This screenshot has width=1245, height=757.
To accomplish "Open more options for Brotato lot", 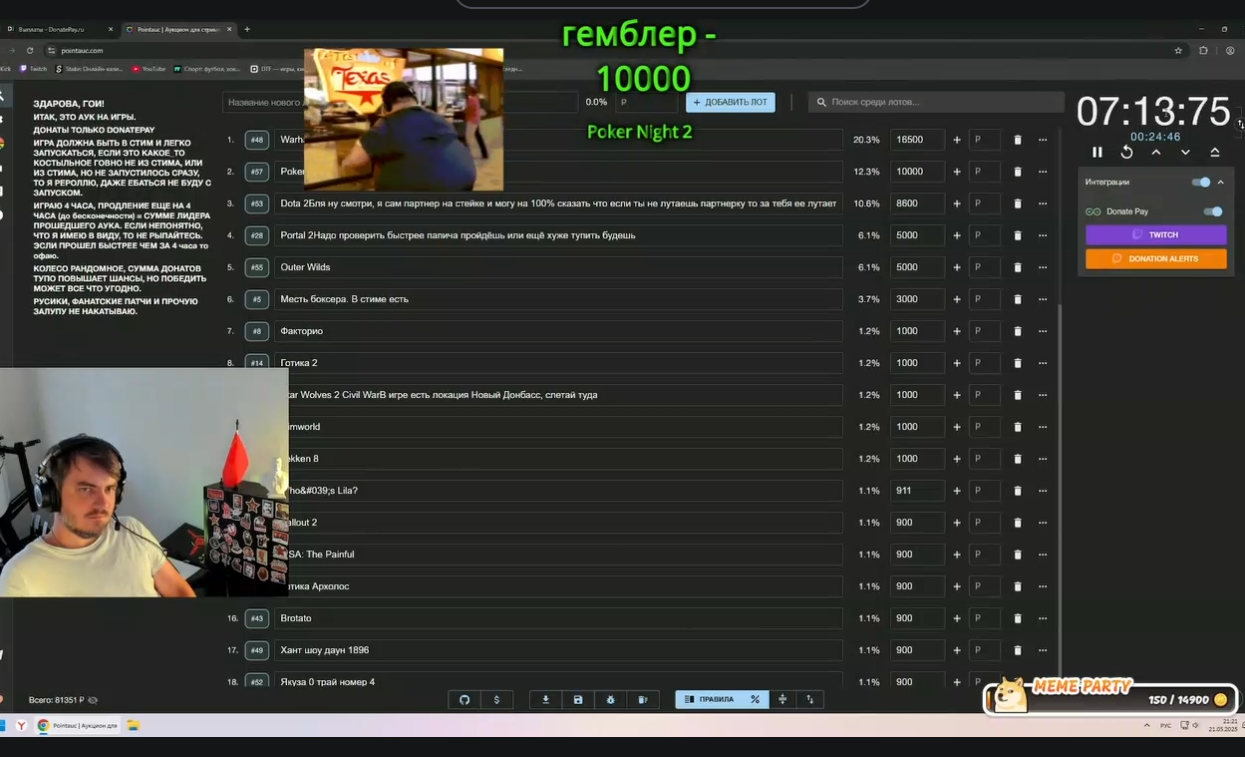I will tap(1043, 618).
